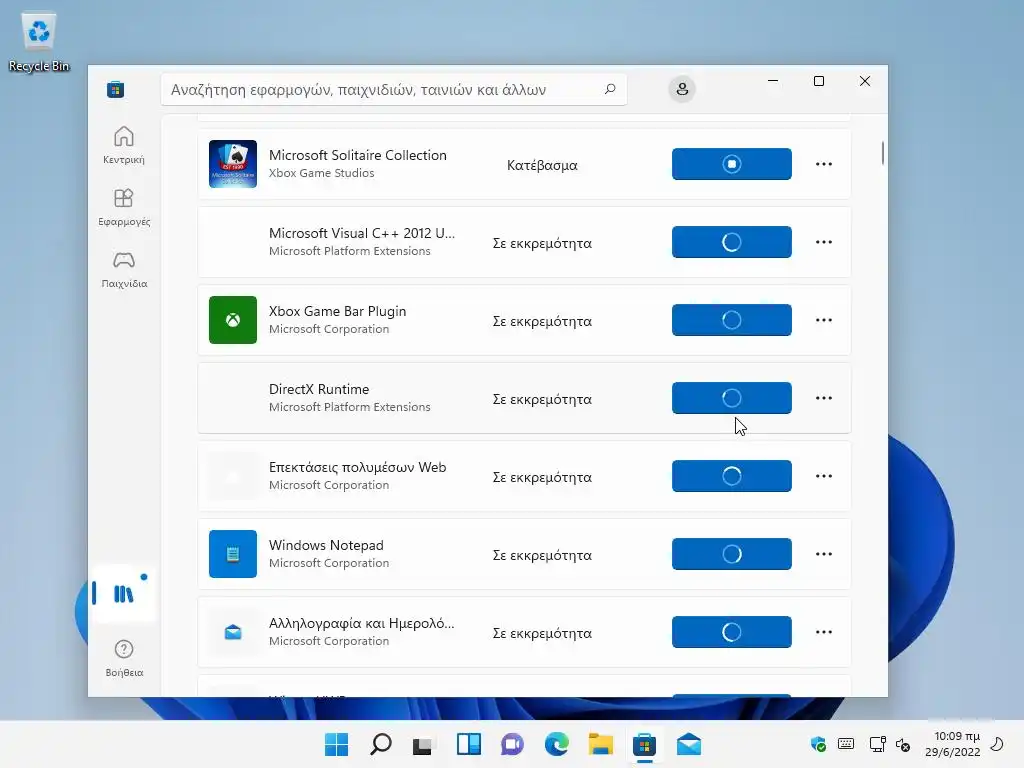Screen dimensions: 1024x768
Task: Open Chat from the taskbar
Action: coord(512,744)
